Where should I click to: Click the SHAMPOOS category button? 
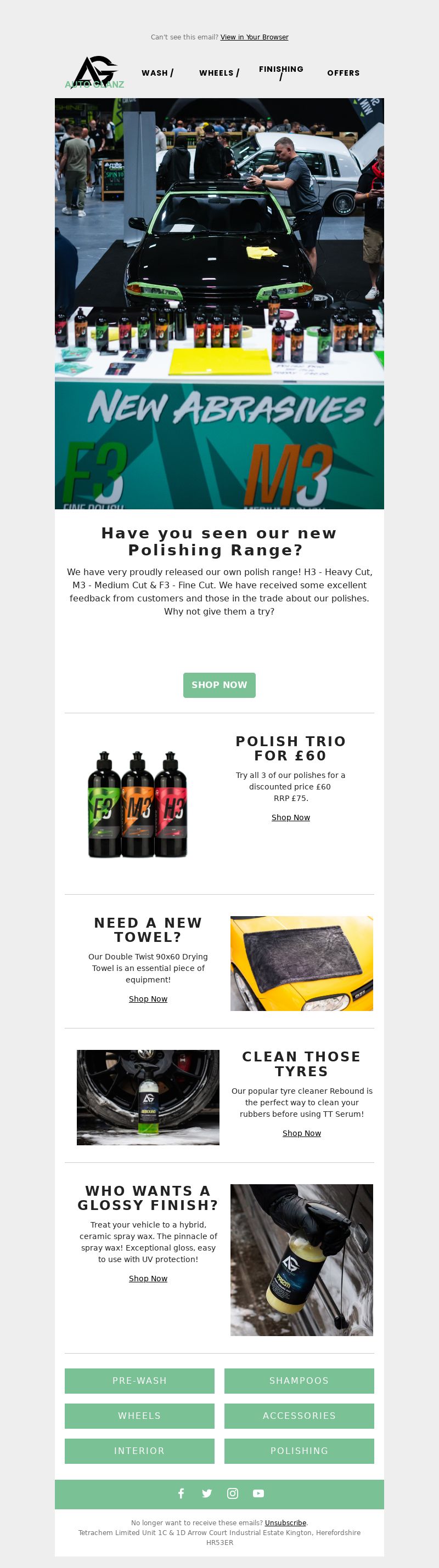[299, 1380]
